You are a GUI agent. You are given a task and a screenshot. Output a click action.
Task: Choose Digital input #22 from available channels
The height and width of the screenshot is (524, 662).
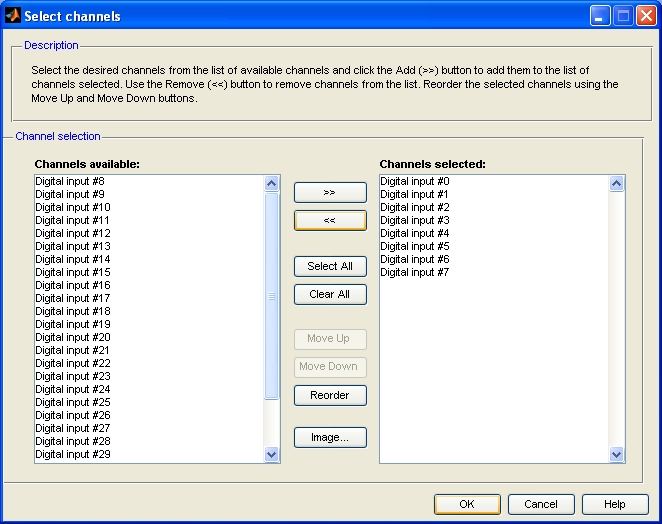point(73,363)
